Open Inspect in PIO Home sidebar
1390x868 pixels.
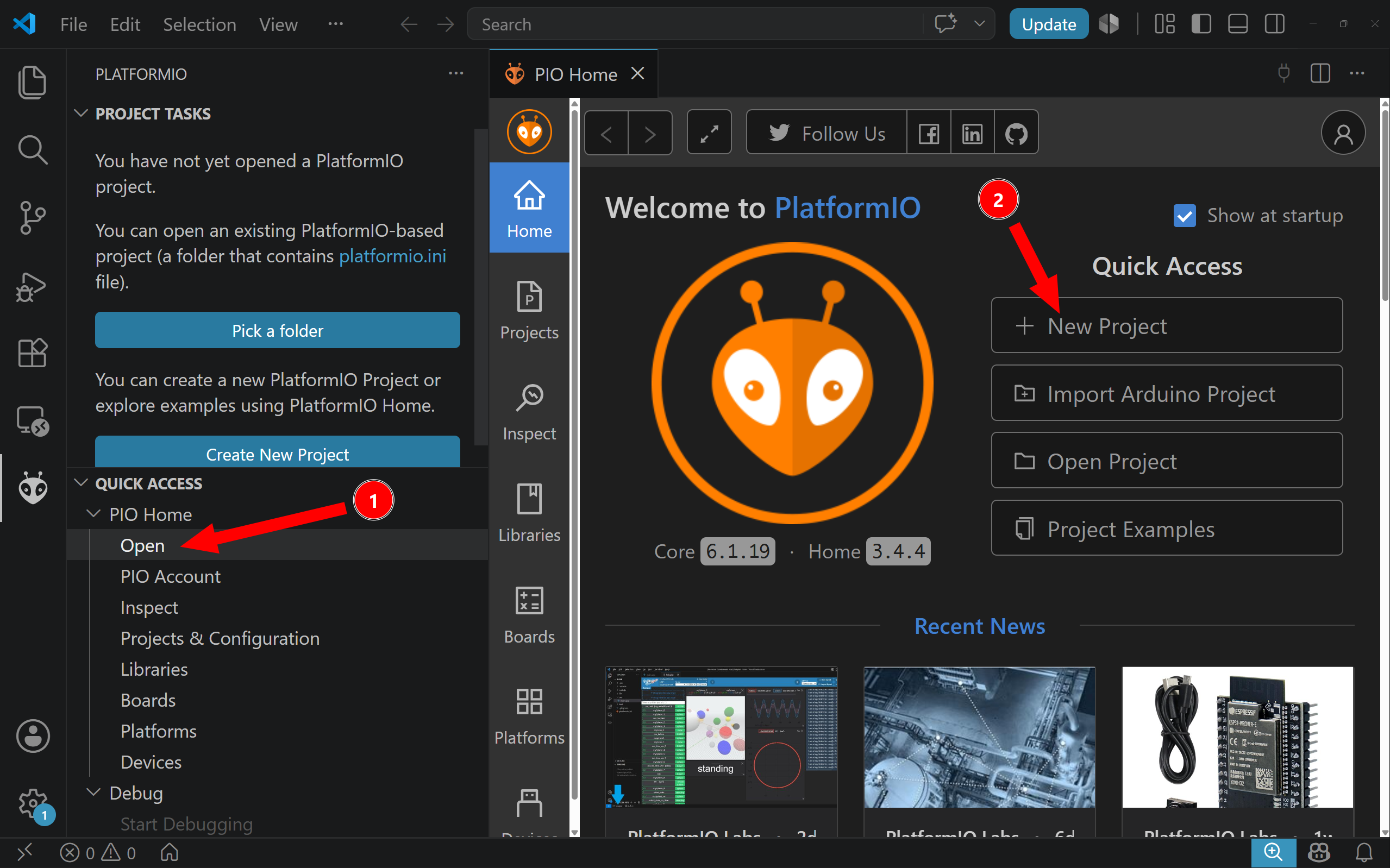529,412
